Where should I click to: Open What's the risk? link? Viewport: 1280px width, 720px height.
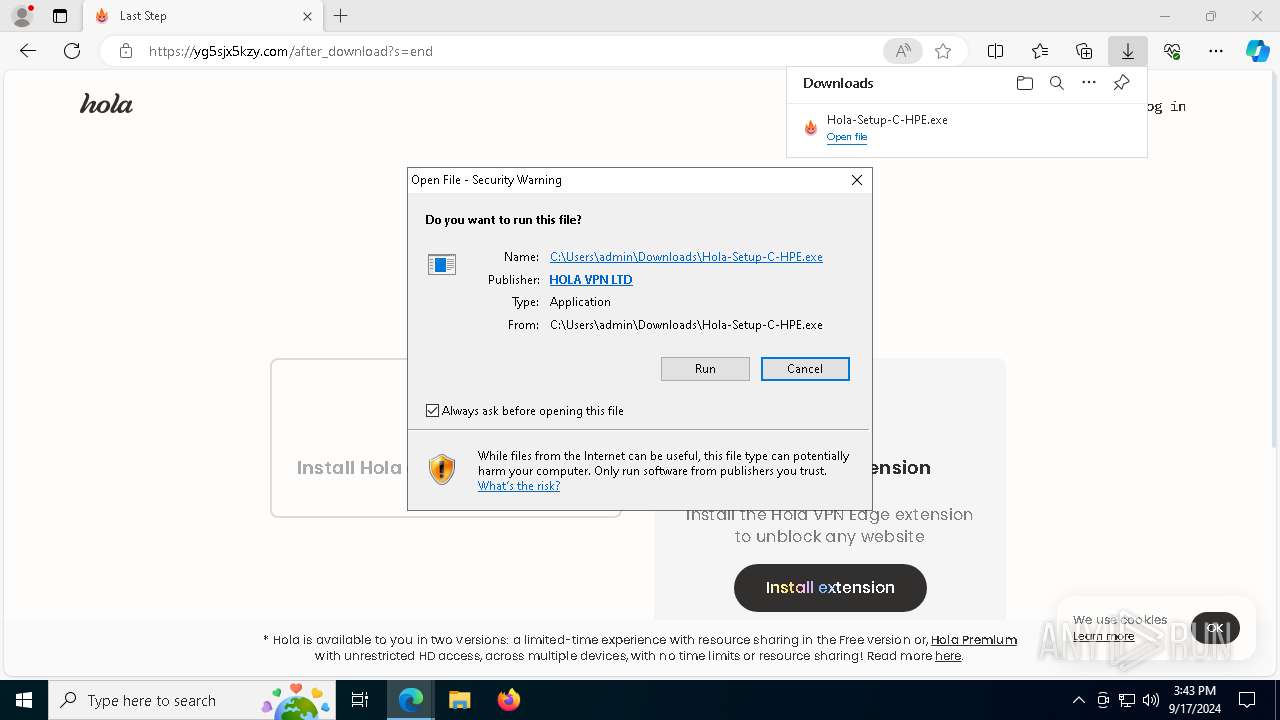519,486
